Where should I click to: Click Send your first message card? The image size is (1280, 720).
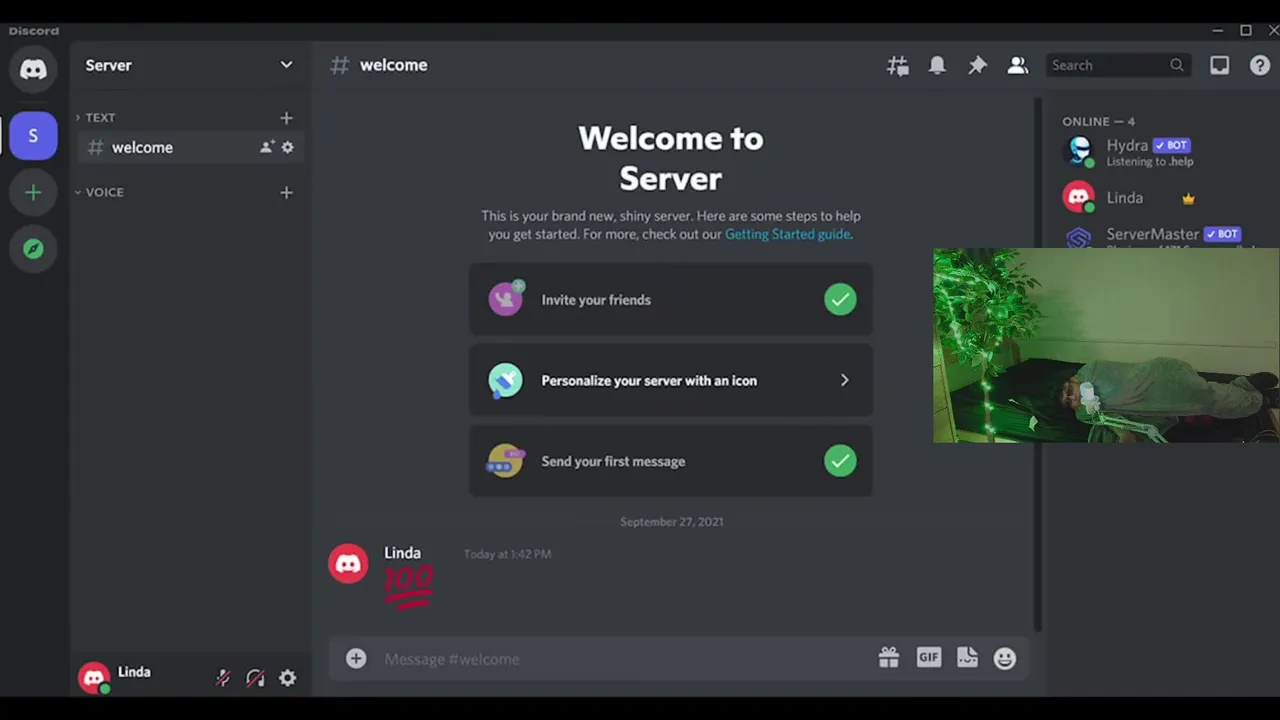671,461
